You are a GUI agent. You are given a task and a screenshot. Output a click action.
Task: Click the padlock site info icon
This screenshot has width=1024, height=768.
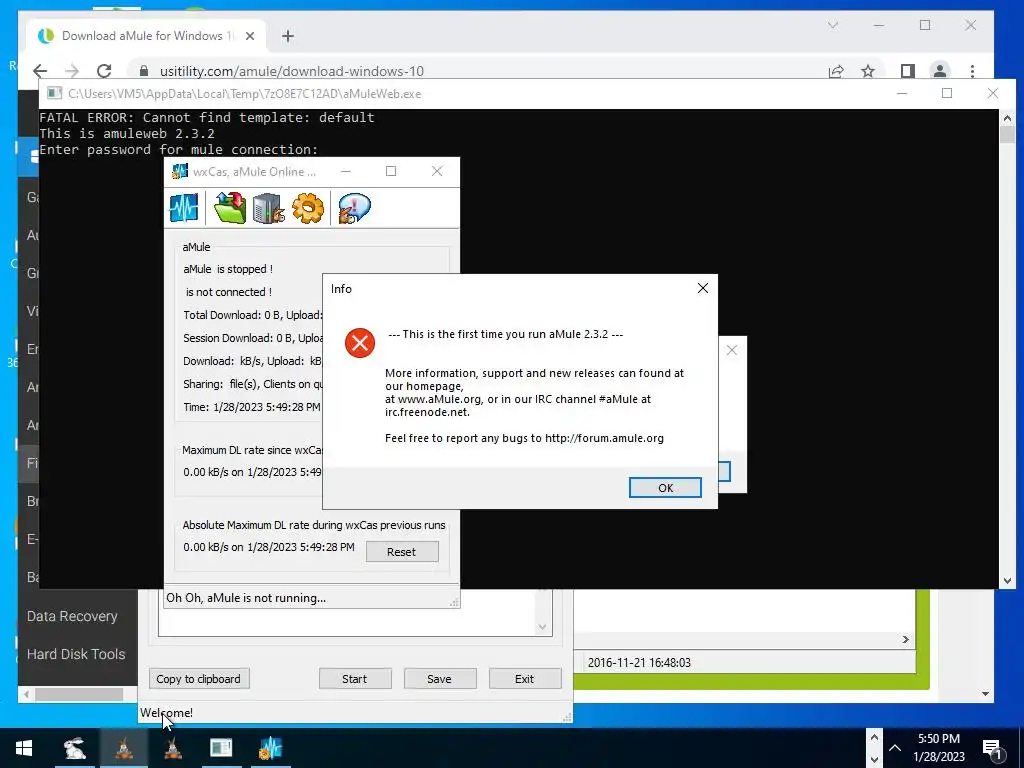pyautogui.click(x=144, y=71)
